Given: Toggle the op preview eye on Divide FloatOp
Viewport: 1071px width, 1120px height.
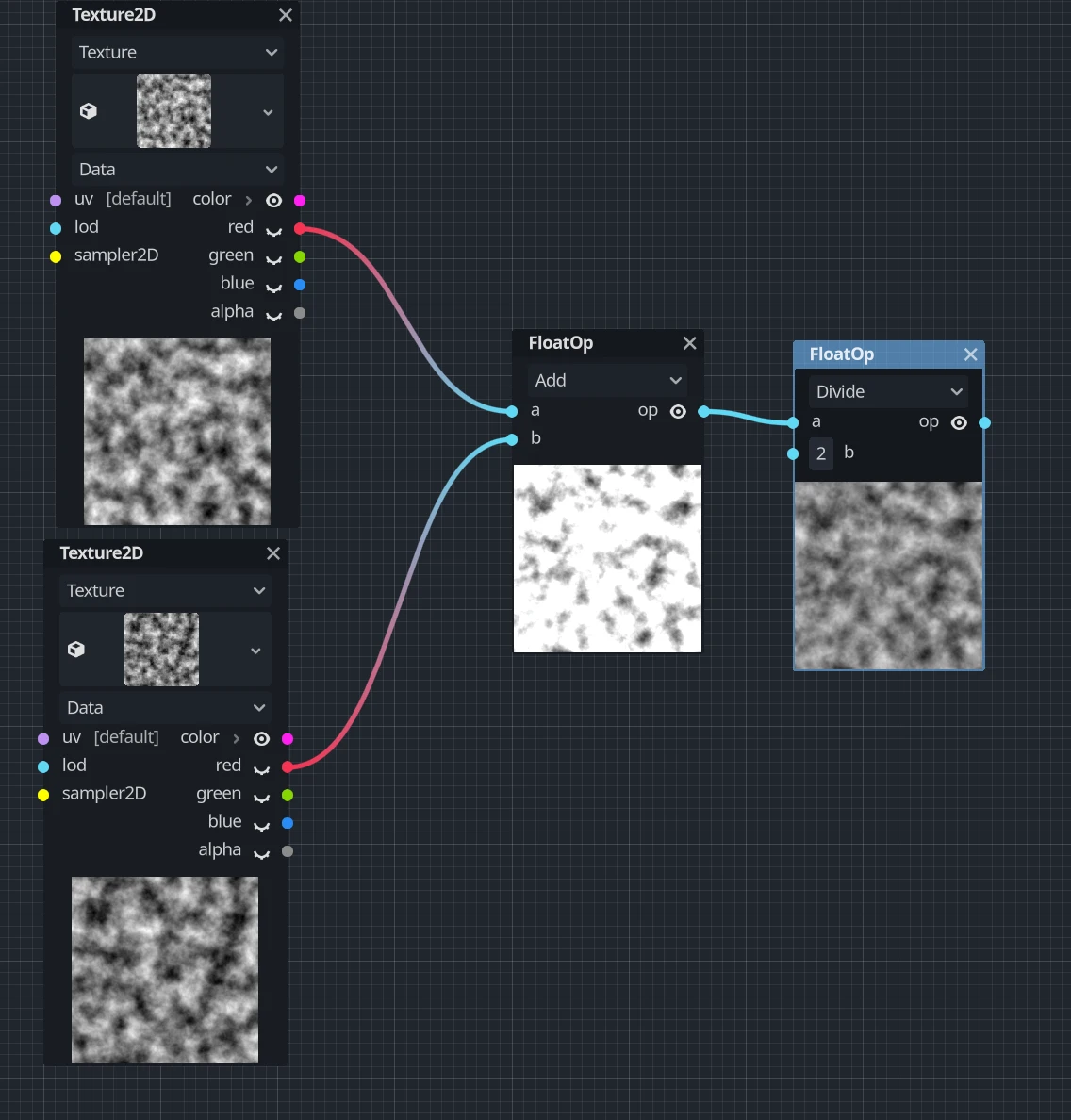Looking at the screenshot, I should (x=959, y=423).
